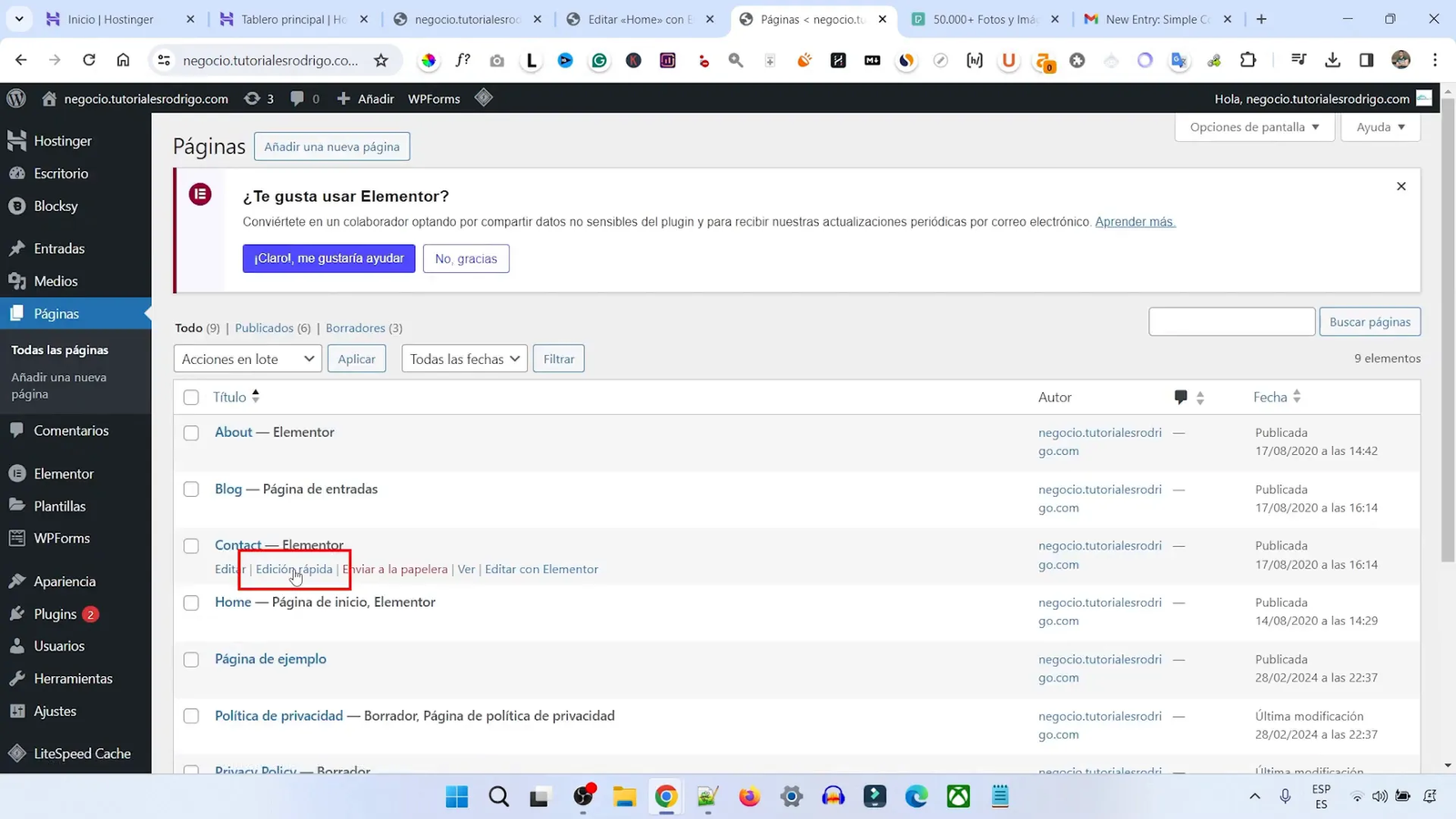Click the Añadir una nueva página button
This screenshot has height=819, width=1456.
(x=331, y=146)
